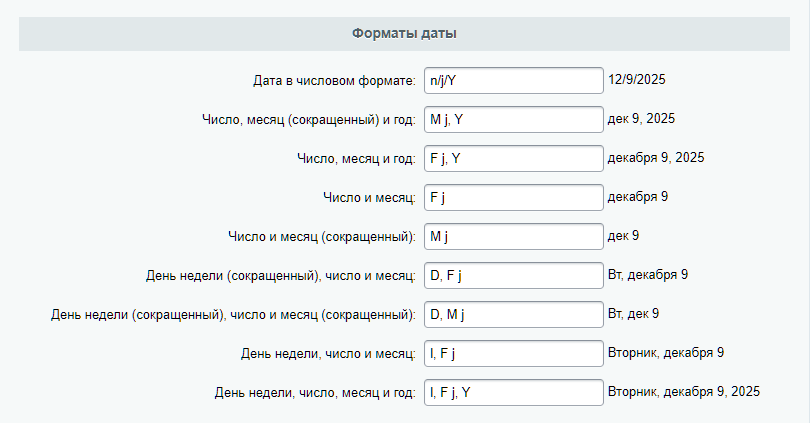Click the 'Вт, дек 9' preview text

point(633,313)
